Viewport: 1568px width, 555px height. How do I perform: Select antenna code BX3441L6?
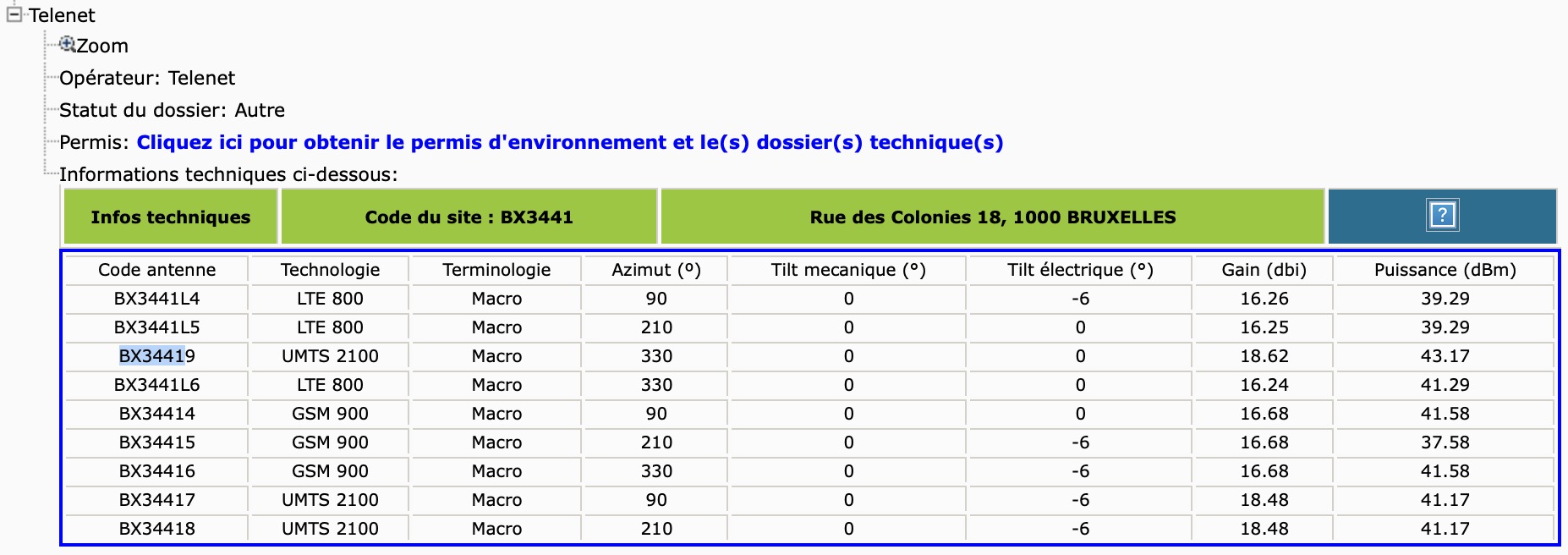coord(157,385)
